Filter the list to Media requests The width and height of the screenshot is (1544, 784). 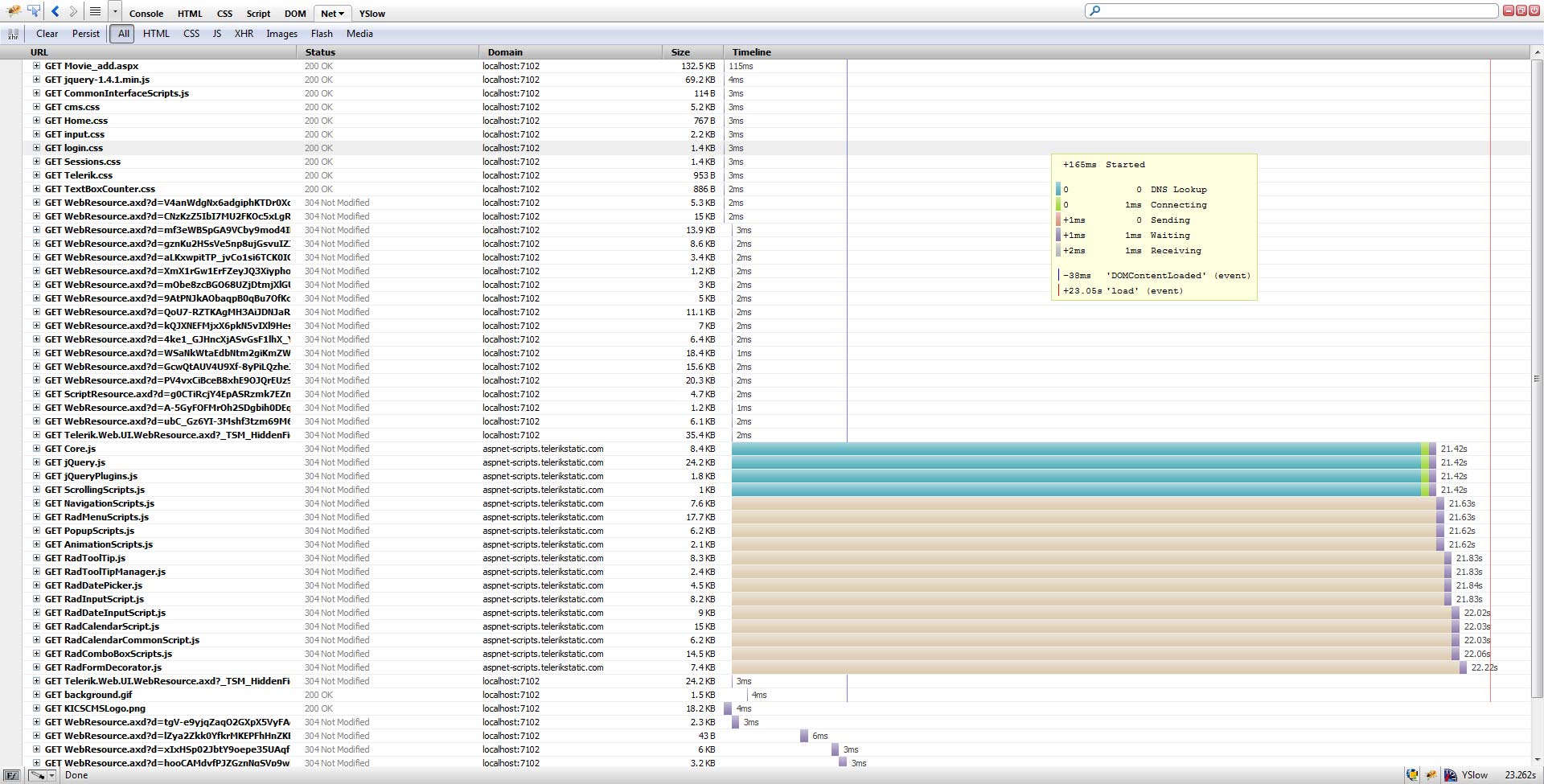(359, 34)
